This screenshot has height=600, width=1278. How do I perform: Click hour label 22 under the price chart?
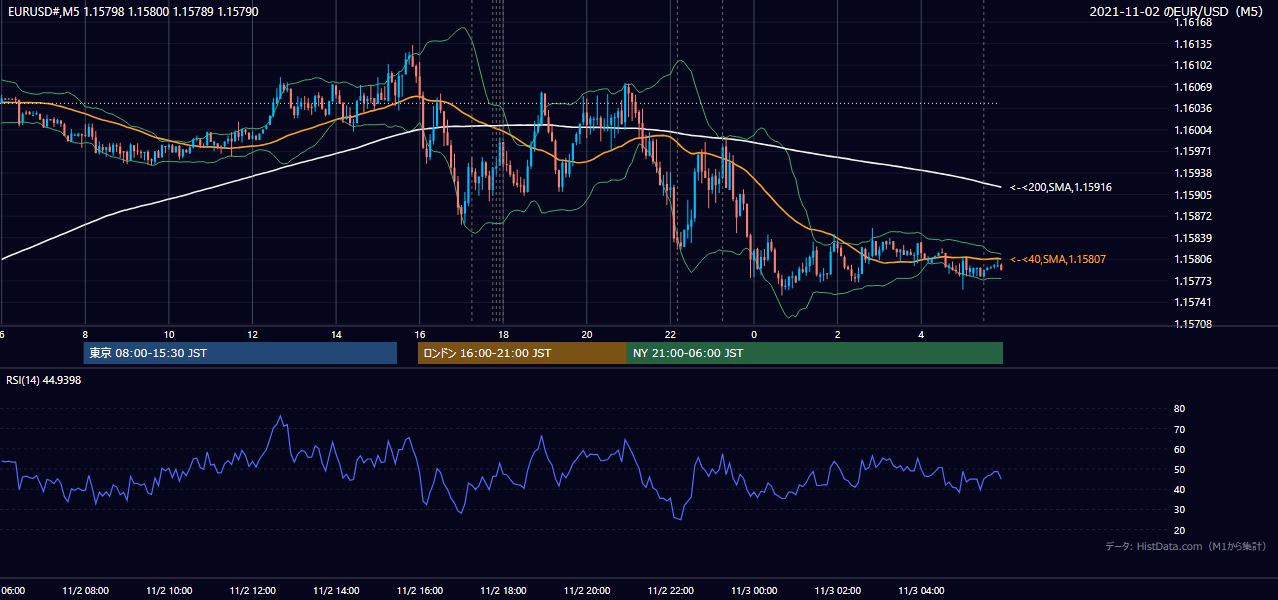670,334
